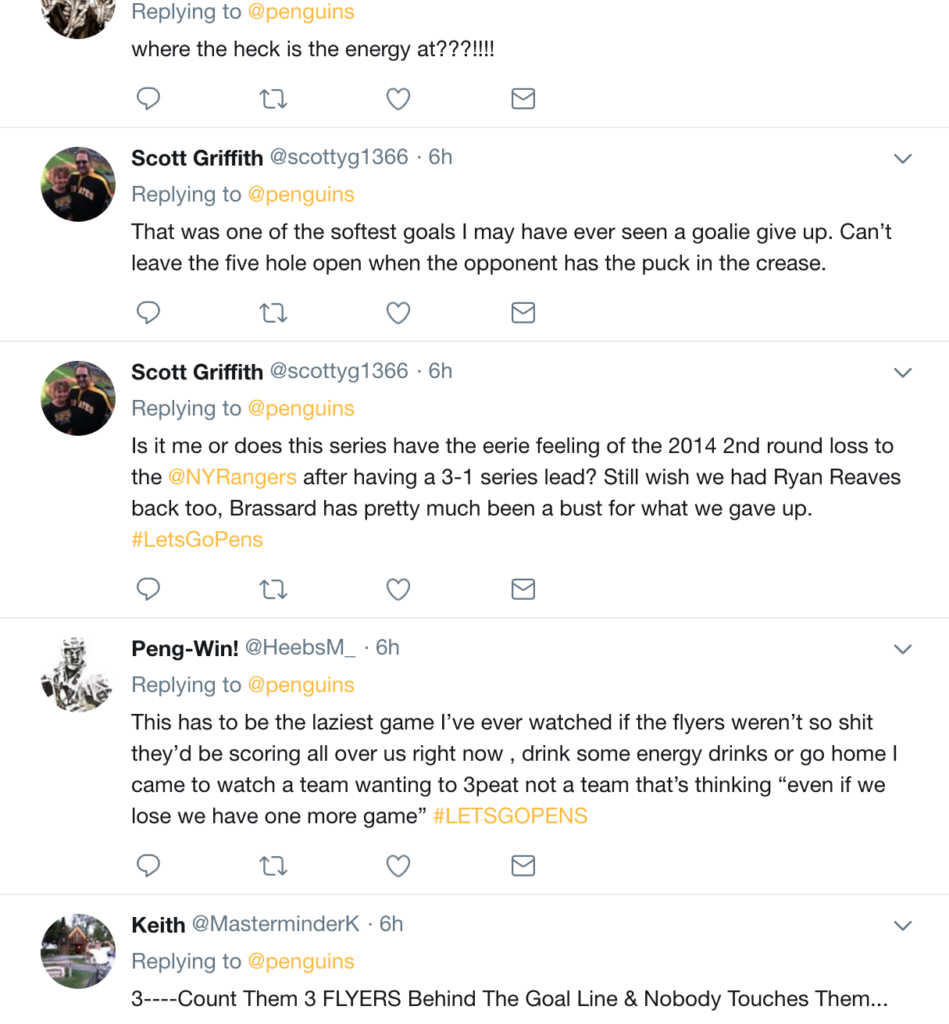Like the tweet mentioning @NYRangers

click(x=398, y=589)
